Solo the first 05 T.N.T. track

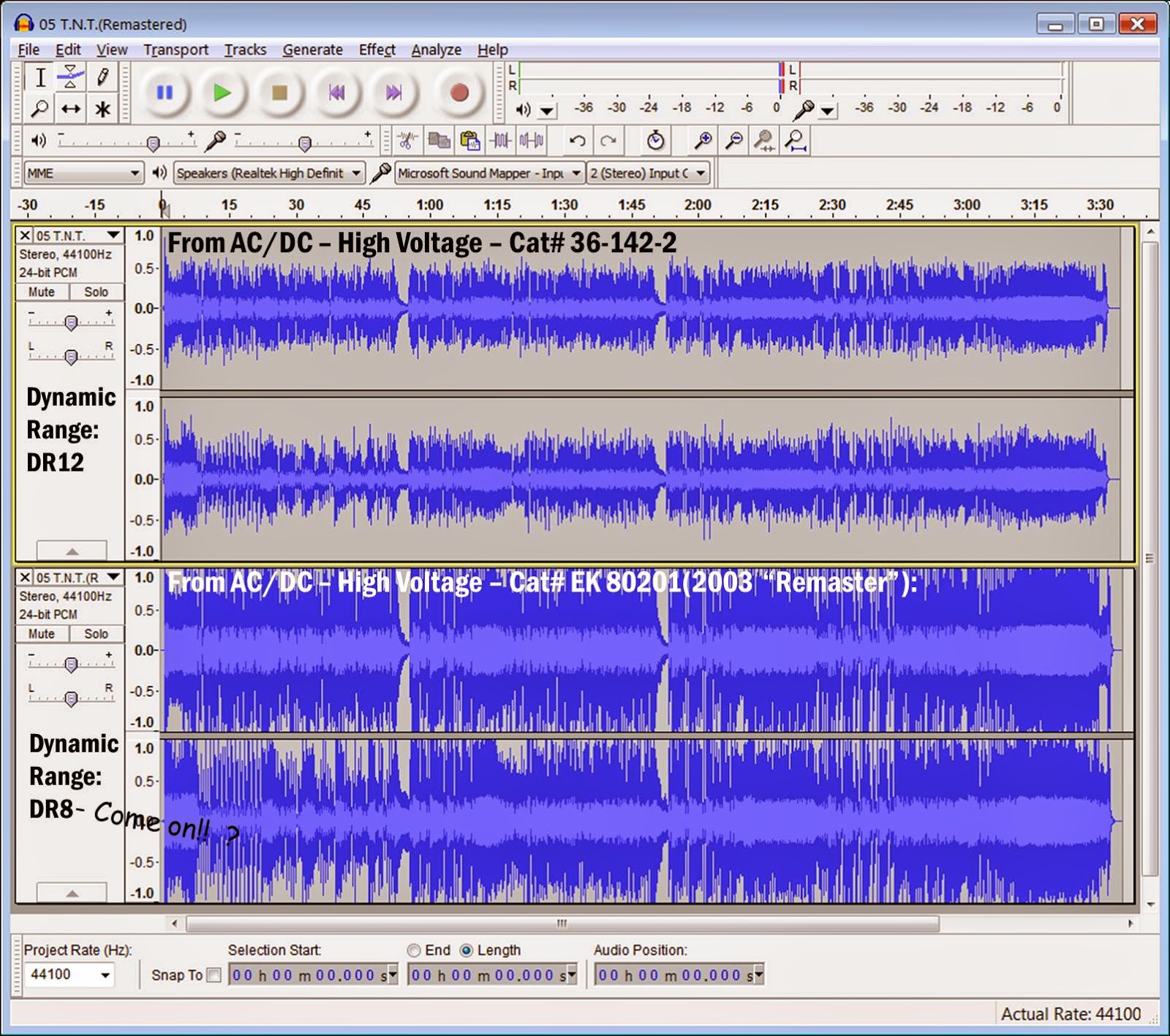(x=96, y=292)
